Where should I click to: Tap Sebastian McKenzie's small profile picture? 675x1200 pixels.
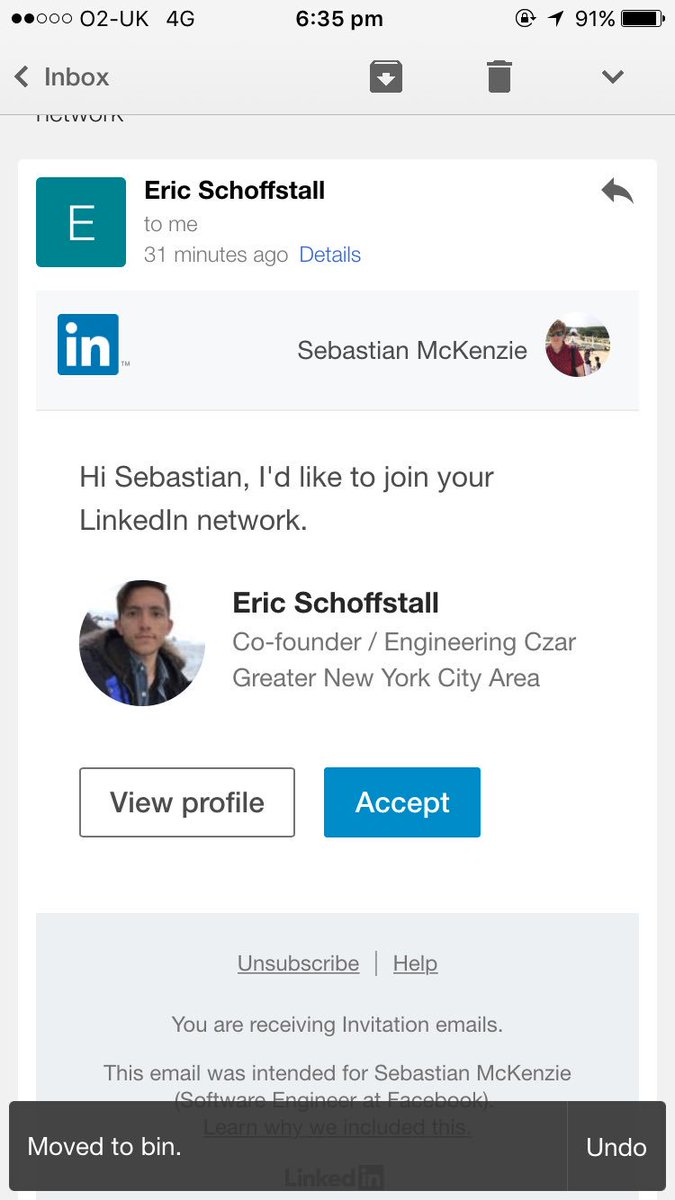pos(578,349)
